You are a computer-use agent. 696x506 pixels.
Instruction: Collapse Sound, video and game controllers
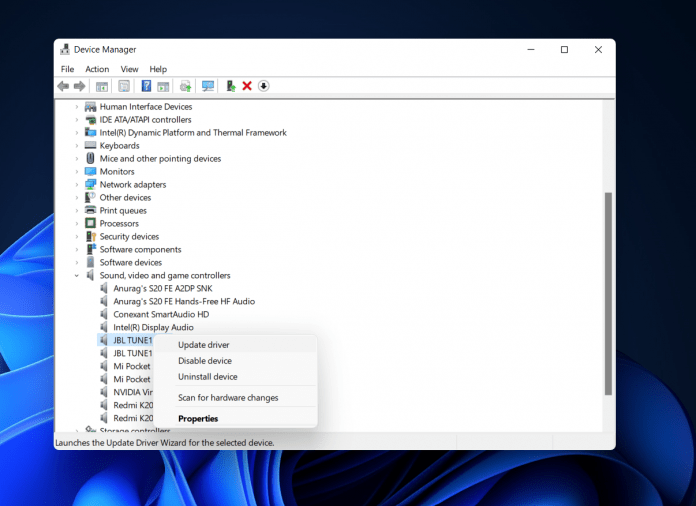click(77, 276)
